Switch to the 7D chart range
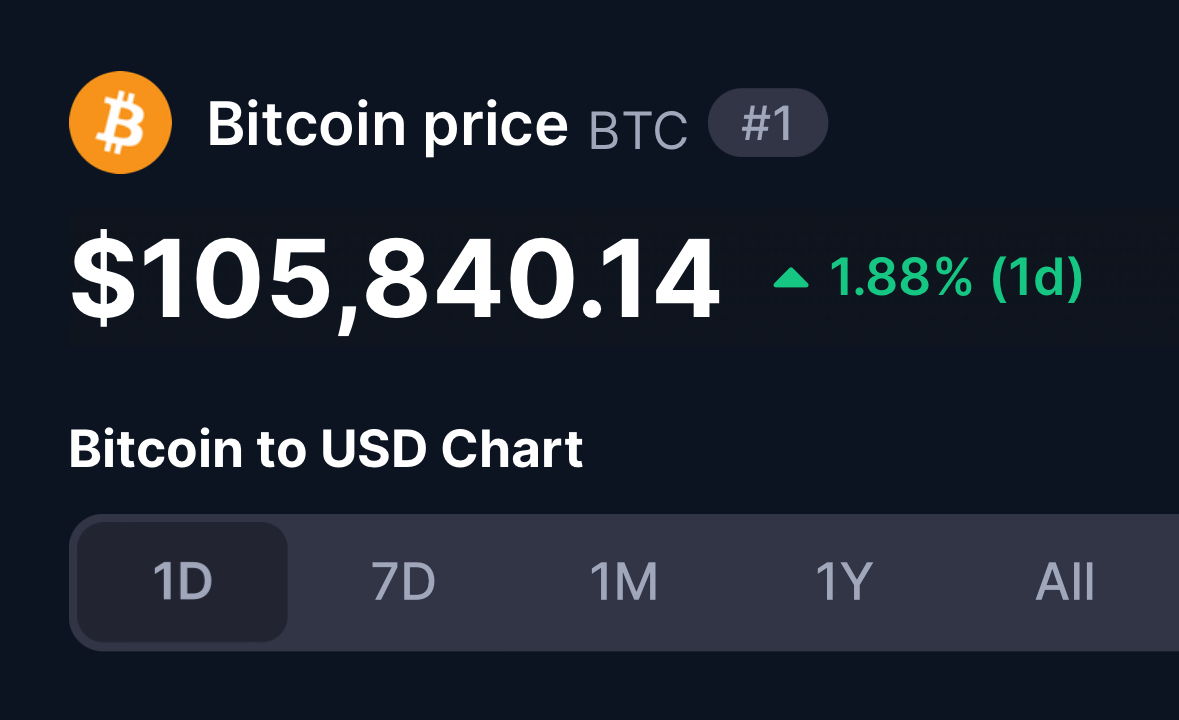This screenshot has height=720, width=1179. pos(403,582)
